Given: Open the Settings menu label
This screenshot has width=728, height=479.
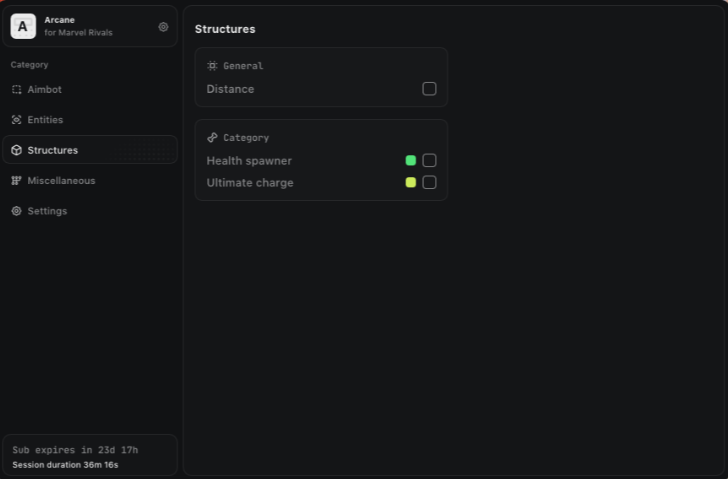Looking at the screenshot, I should pyautogui.click(x=47, y=211).
